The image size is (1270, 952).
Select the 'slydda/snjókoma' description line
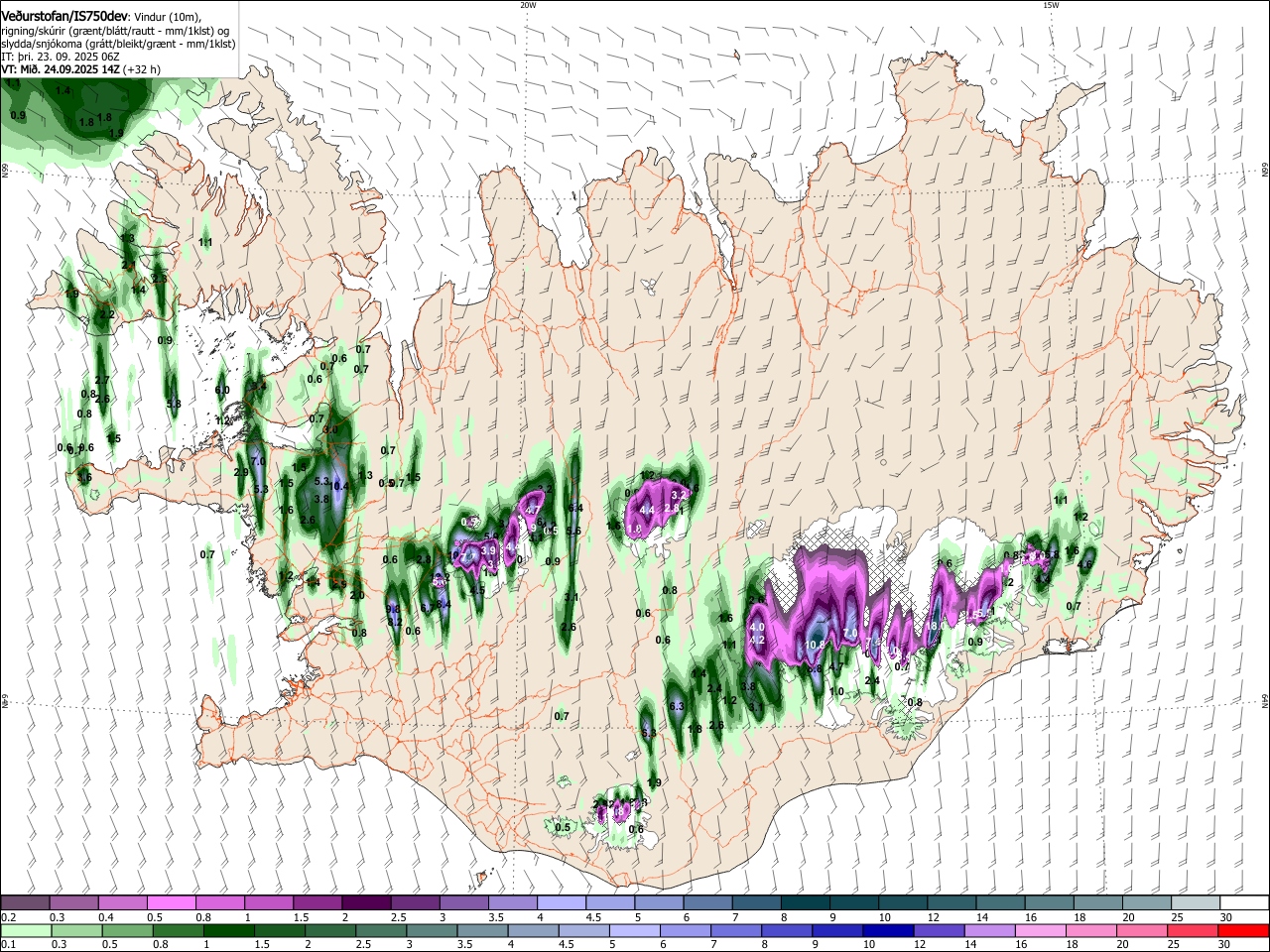[117, 44]
